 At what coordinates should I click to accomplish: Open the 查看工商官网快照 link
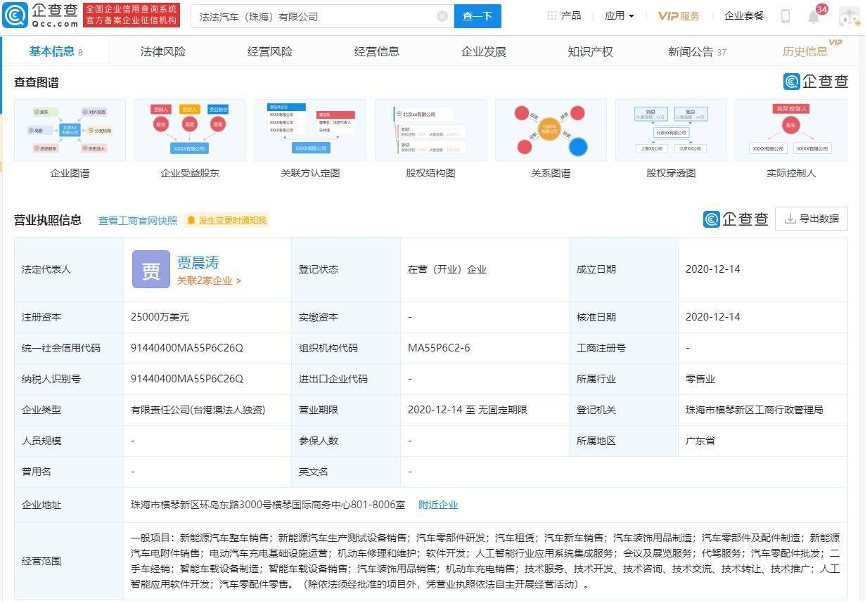(138, 220)
